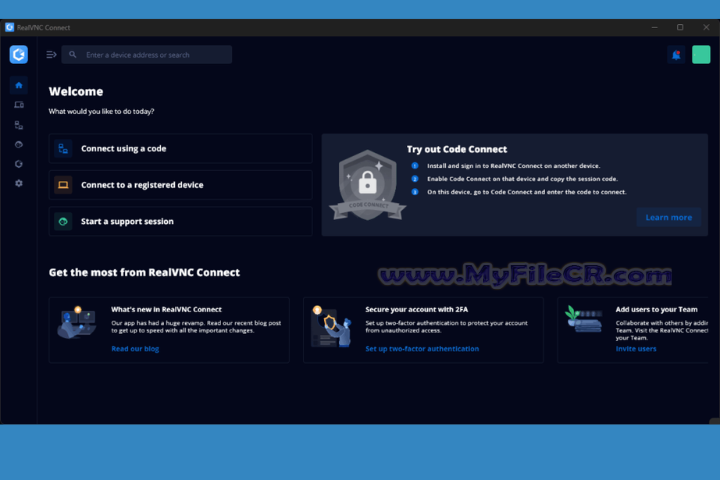This screenshot has height=480, width=720.
Task: Open the Devices sidebar icon
Action: coord(19,105)
